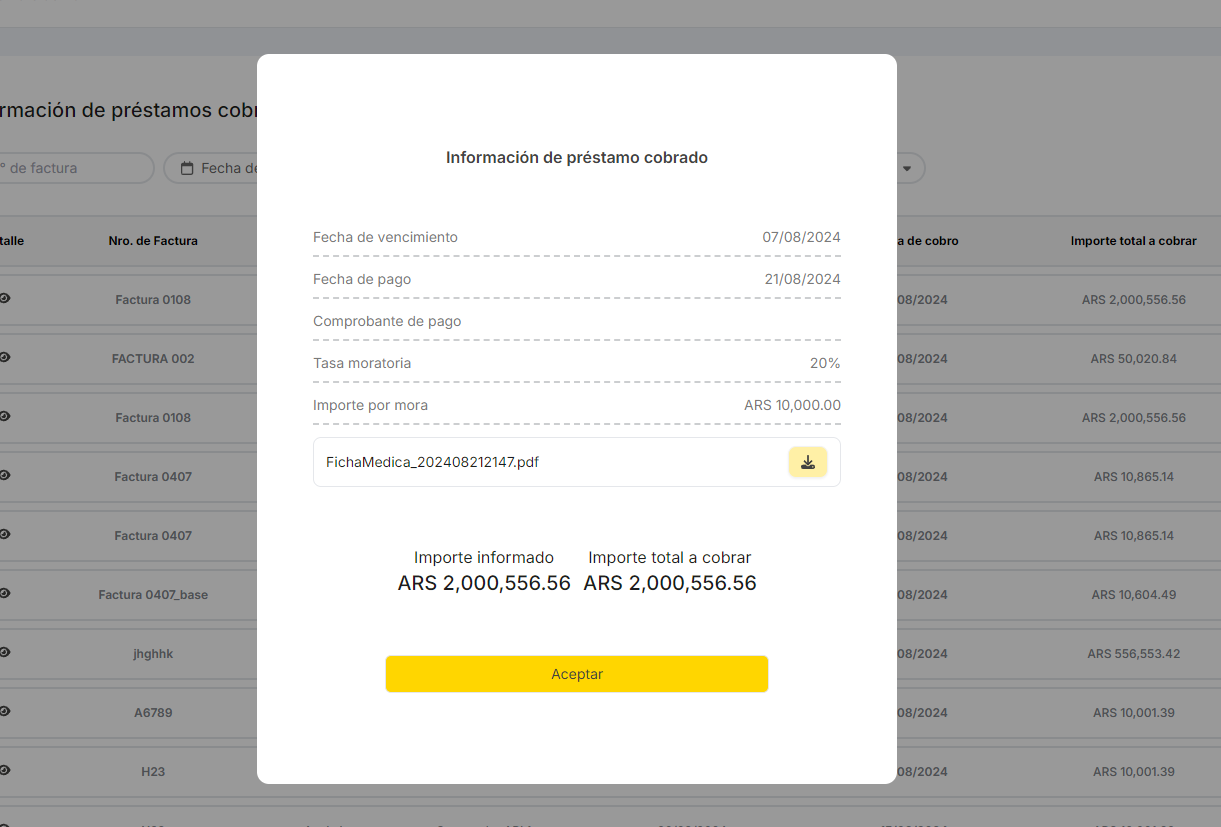Open detail eye icon for Factura 0407_base
The image size is (1221, 827).
(x=5, y=593)
